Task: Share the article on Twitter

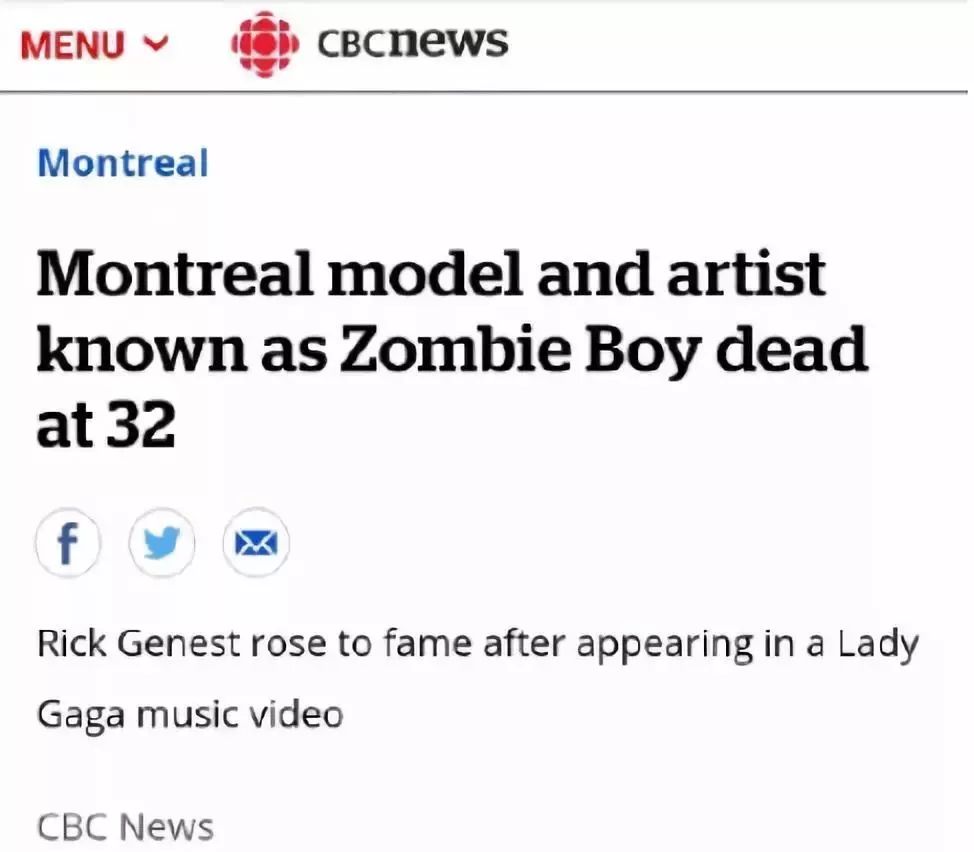Action: 162,543
